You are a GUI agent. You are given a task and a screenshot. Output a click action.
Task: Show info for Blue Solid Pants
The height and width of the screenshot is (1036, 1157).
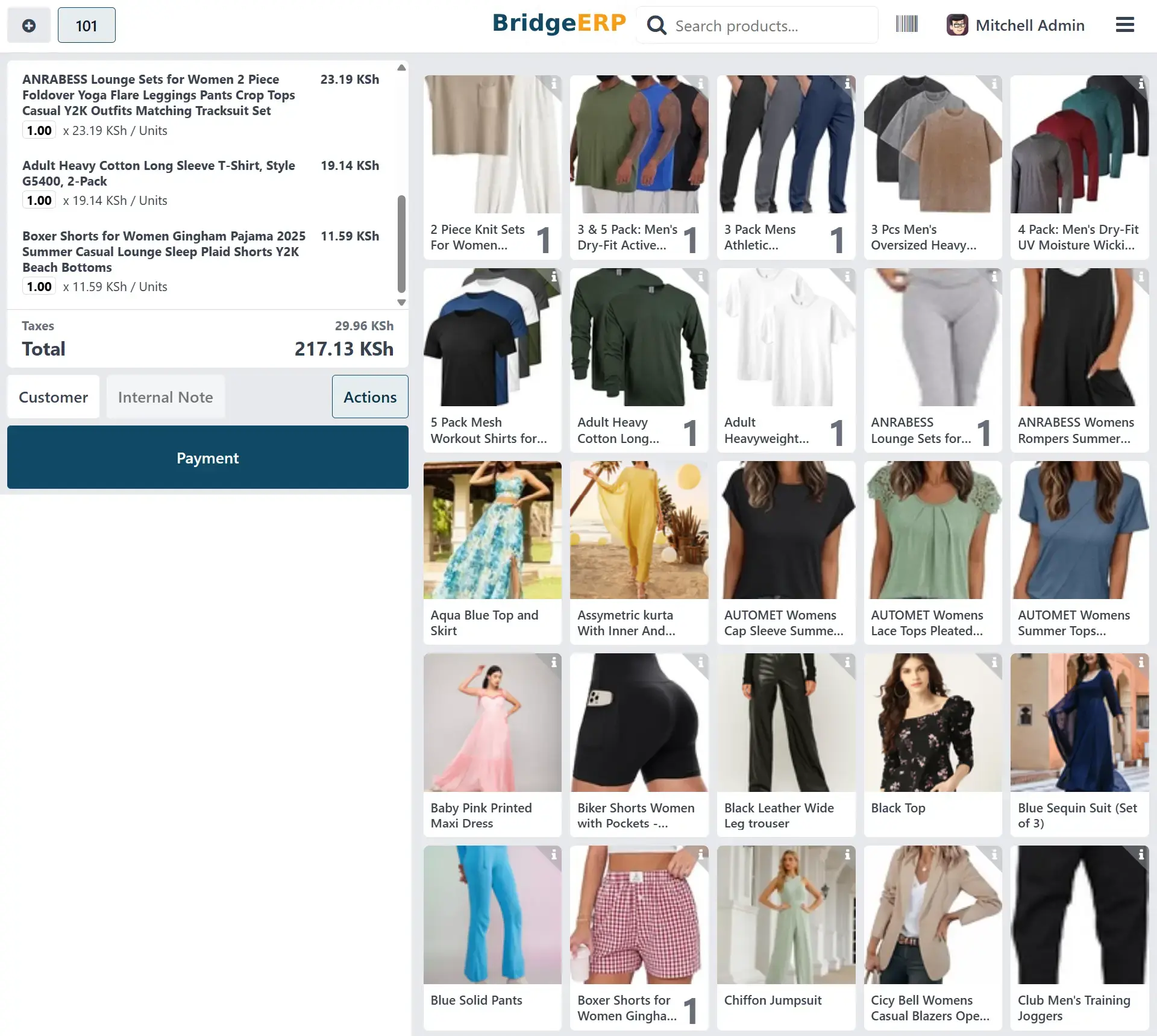pos(553,855)
